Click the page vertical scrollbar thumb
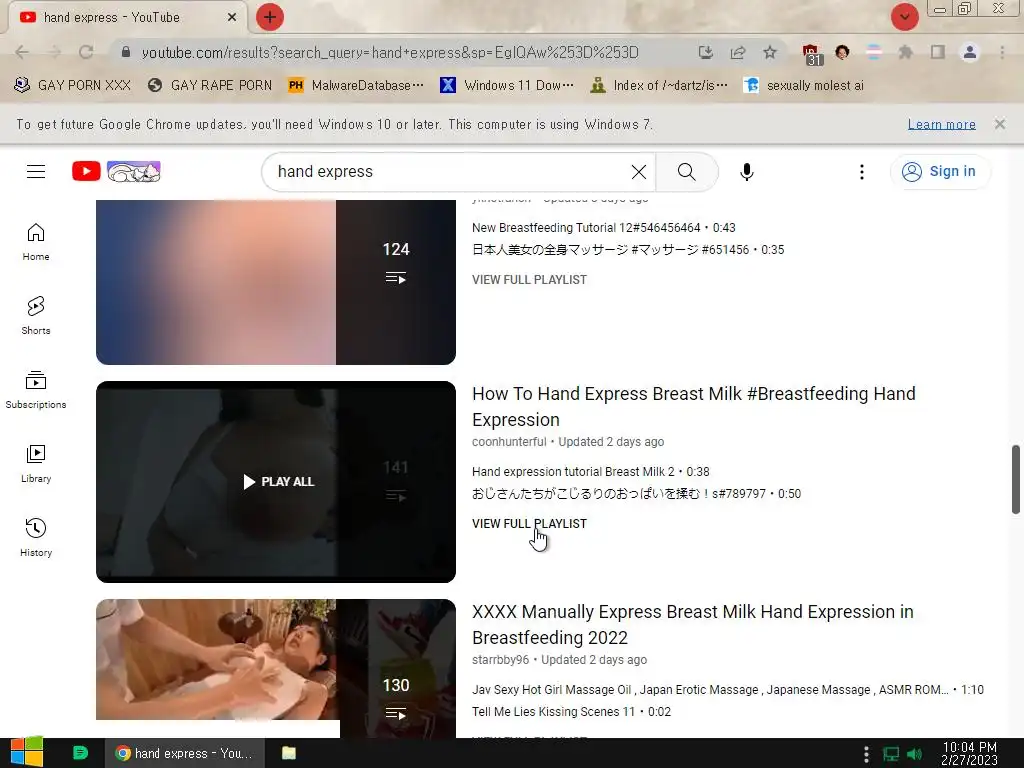Image resolution: width=1024 pixels, height=768 pixels. 1016,479
